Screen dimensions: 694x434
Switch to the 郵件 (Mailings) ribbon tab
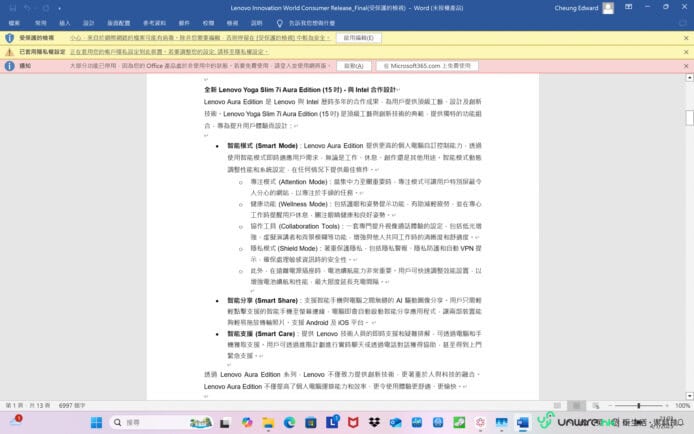[x=184, y=23]
